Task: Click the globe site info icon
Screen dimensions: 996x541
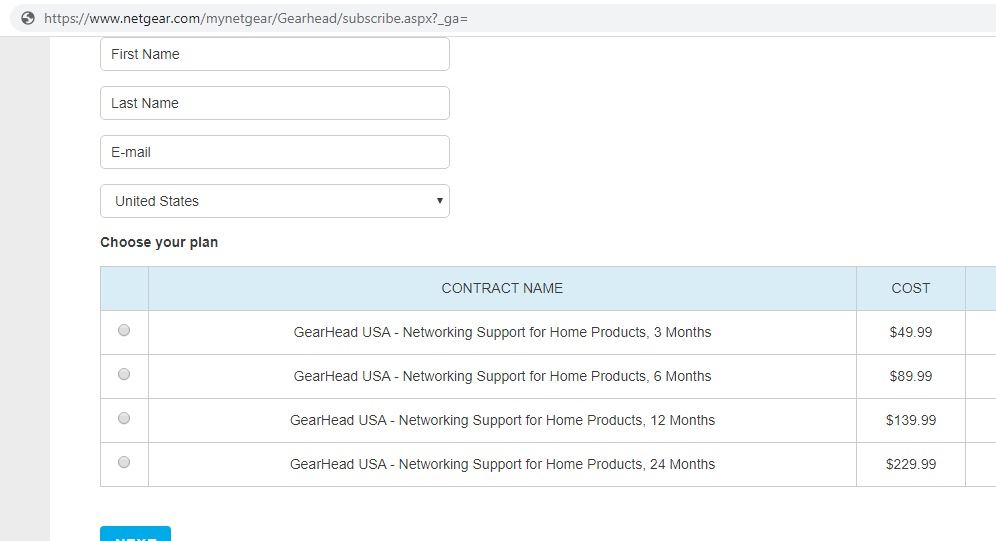Action: (x=28, y=18)
